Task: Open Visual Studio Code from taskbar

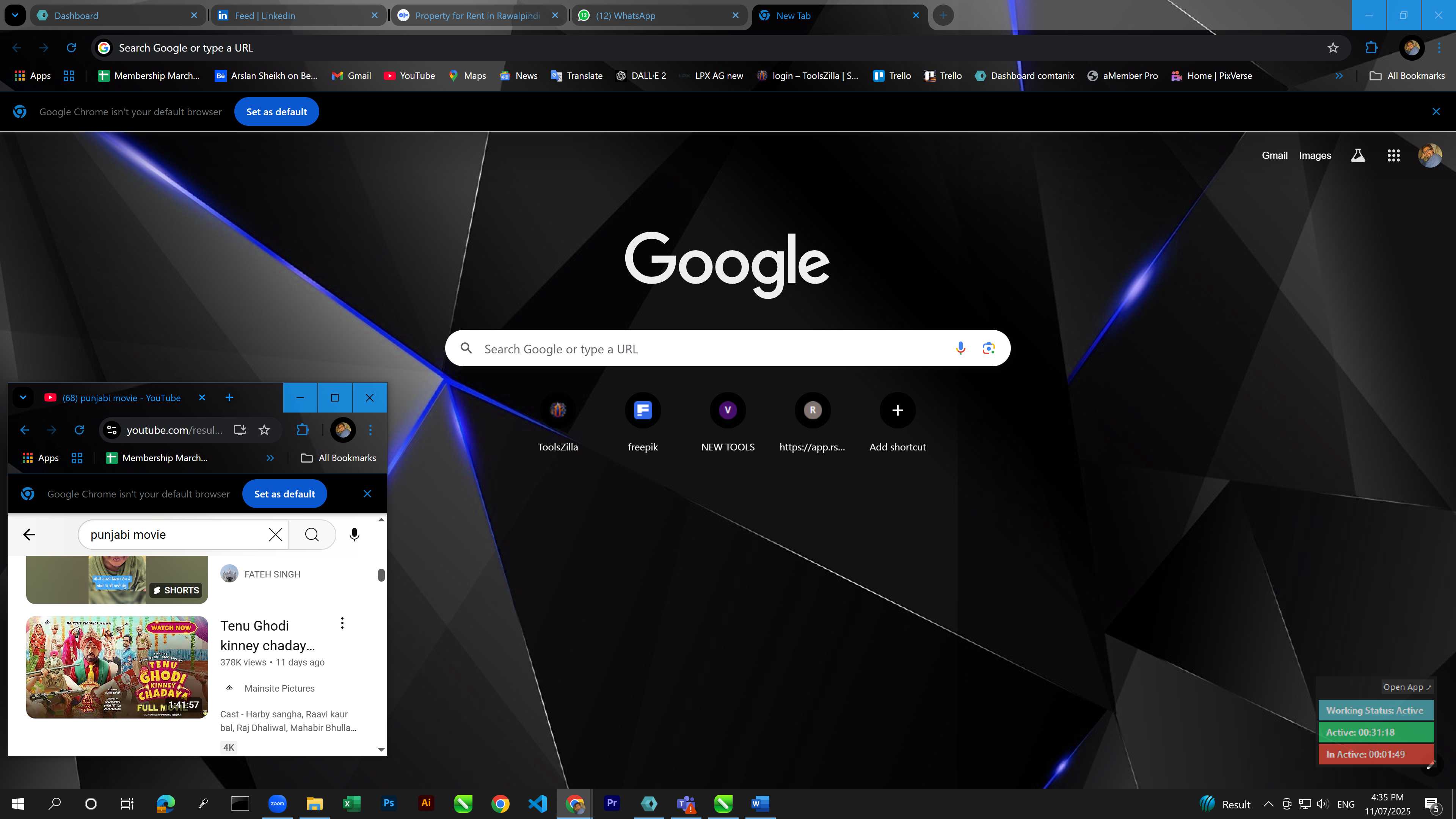Action: click(x=537, y=803)
